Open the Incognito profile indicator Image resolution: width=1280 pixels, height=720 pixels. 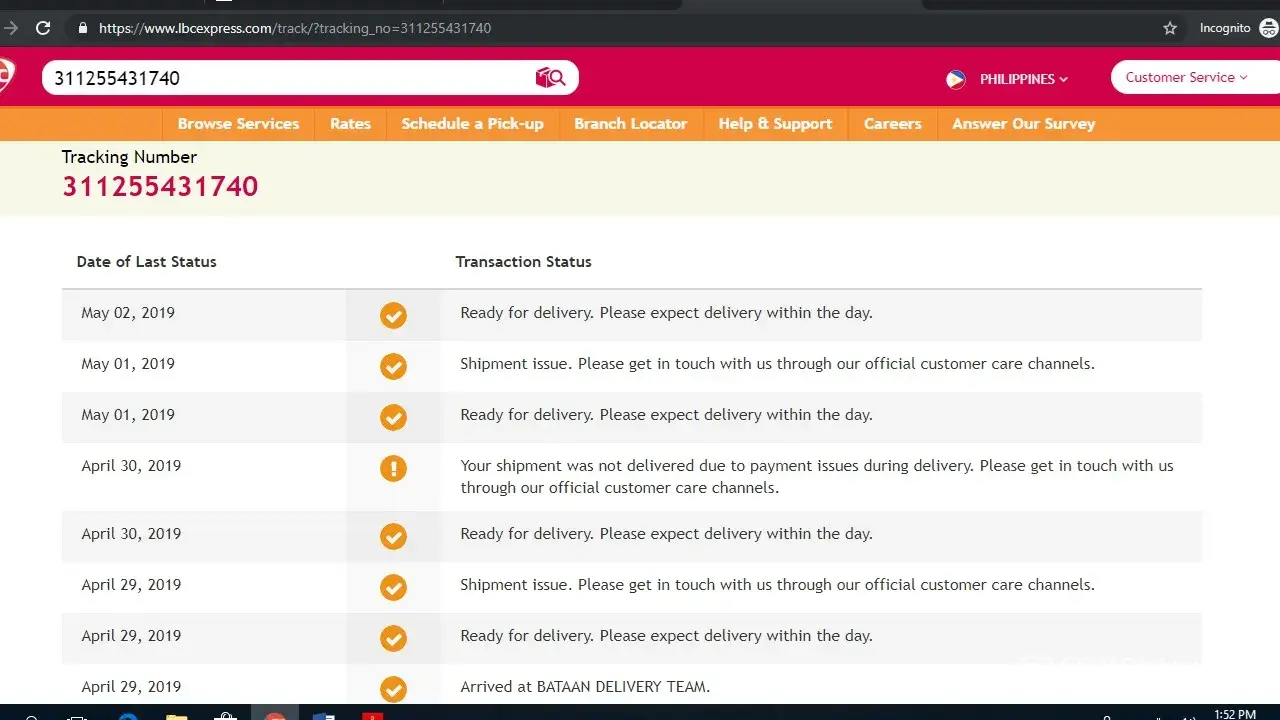pos(1239,28)
